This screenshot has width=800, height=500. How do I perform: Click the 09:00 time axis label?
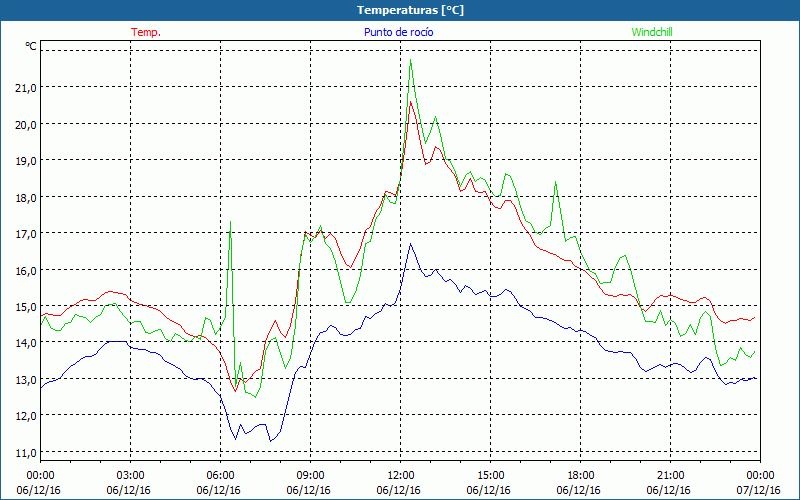[x=310, y=476]
